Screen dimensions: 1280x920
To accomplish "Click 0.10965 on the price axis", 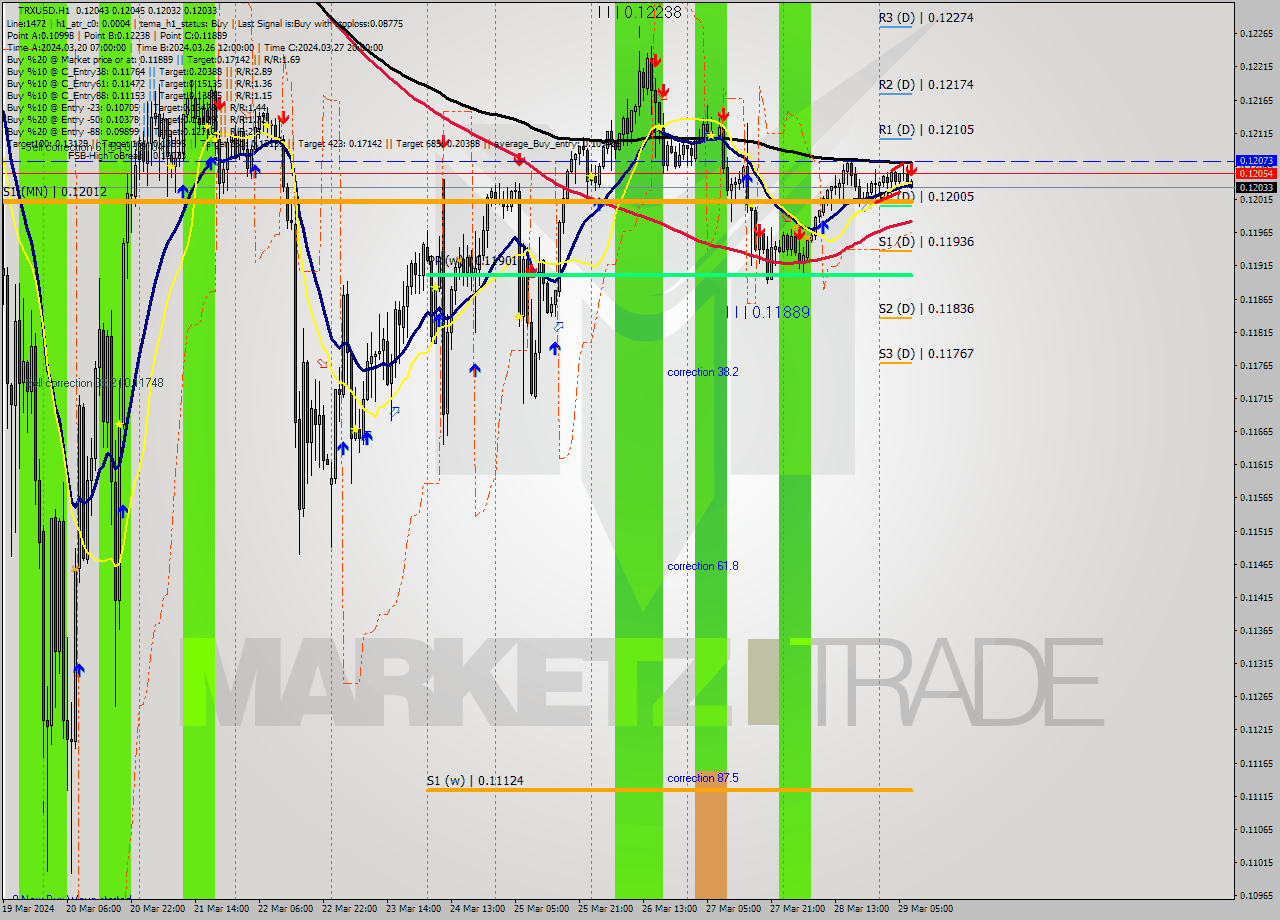I will [1255, 896].
